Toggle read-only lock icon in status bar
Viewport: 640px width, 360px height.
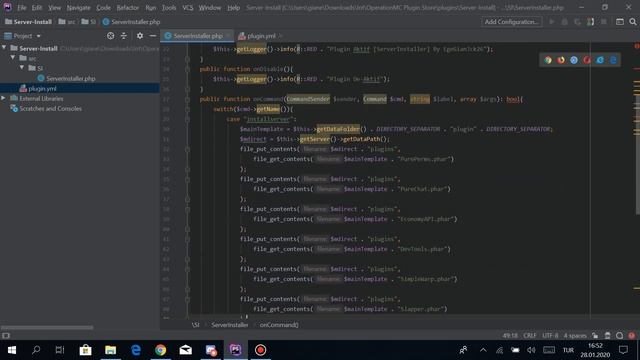pos(595,336)
